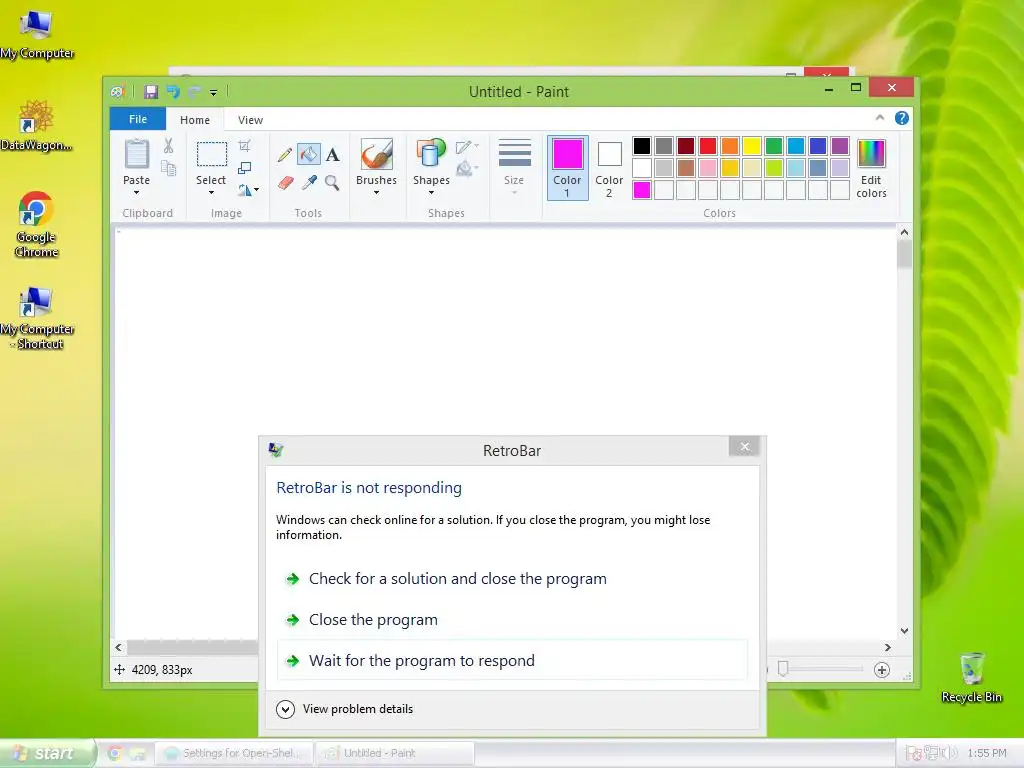Pick the black color swatch
The image size is (1024, 768).
(642, 146)
